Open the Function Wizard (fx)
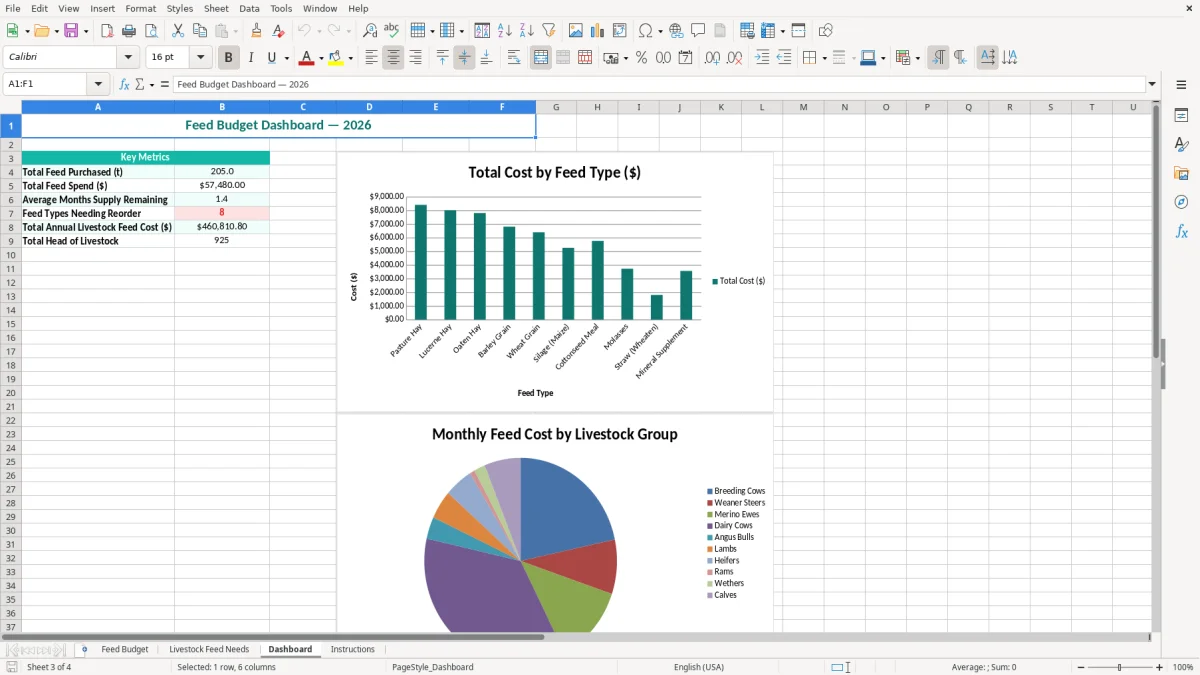 (x=124, y=85)
